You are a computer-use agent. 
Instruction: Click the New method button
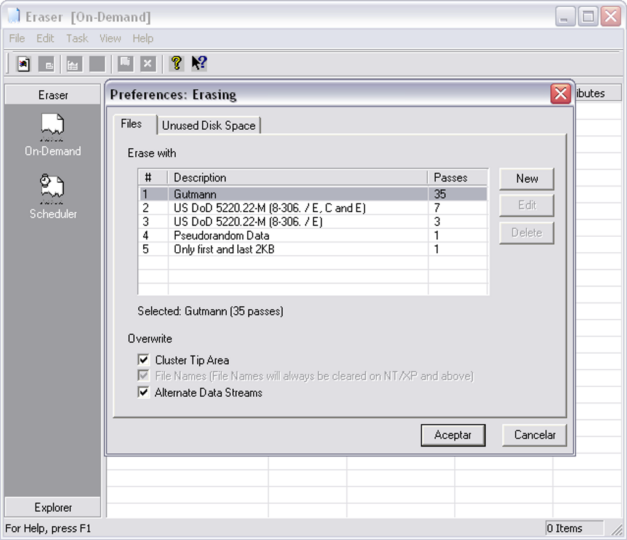pos(527,178)
